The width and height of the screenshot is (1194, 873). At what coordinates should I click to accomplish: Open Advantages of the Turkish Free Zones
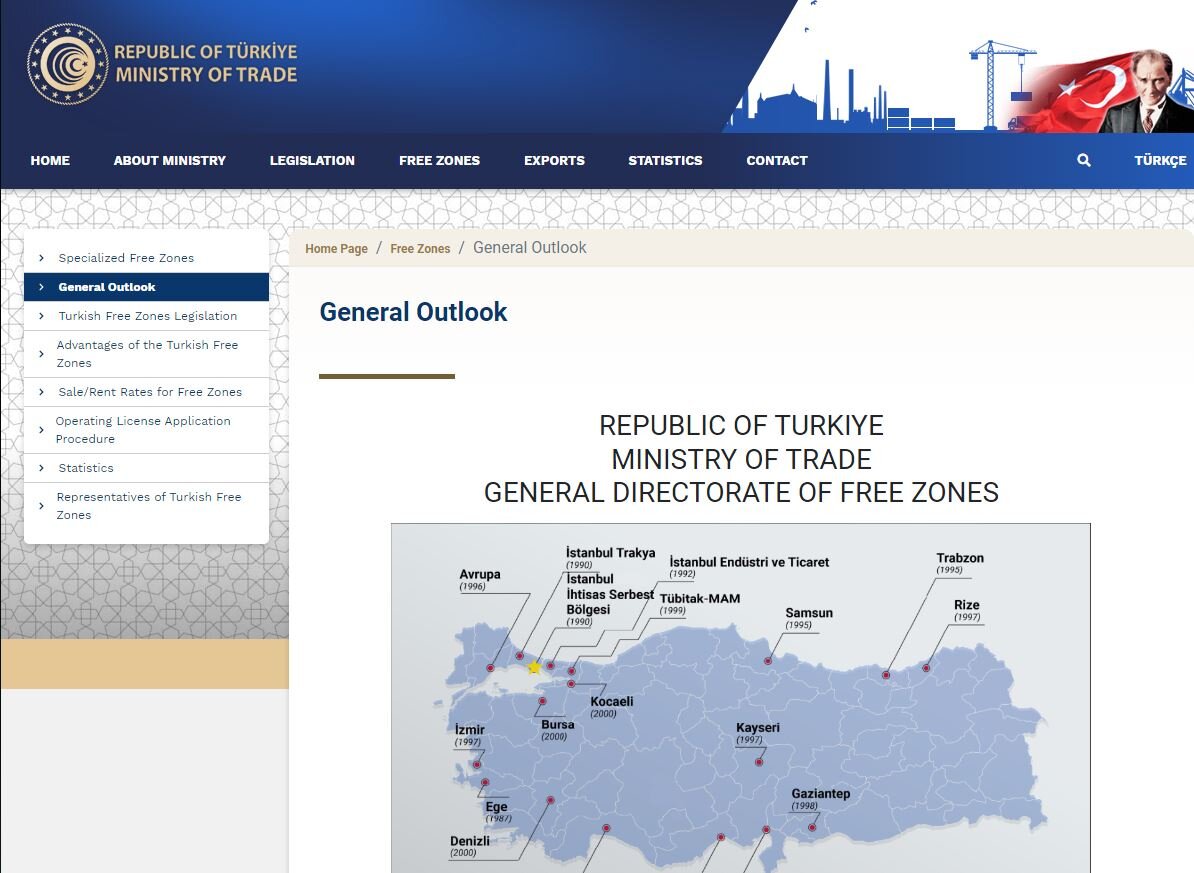[147, 354]
